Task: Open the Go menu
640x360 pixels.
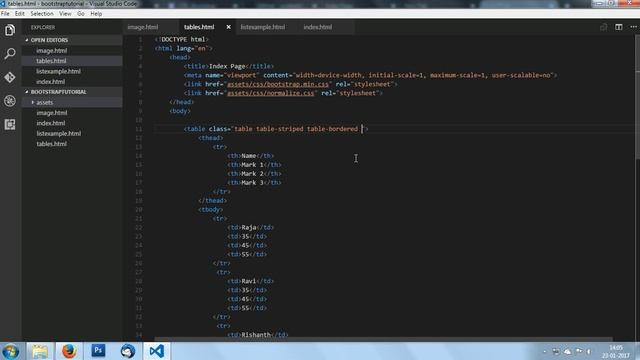Action: coord(81,13)
